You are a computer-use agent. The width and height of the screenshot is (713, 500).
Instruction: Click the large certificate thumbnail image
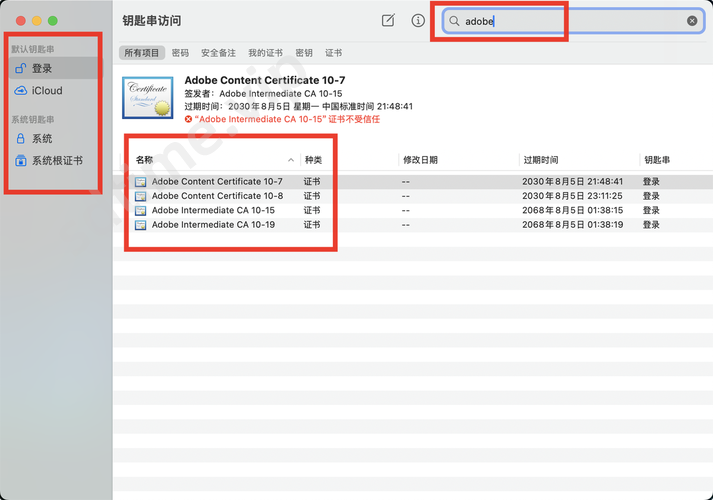point(148,98)
